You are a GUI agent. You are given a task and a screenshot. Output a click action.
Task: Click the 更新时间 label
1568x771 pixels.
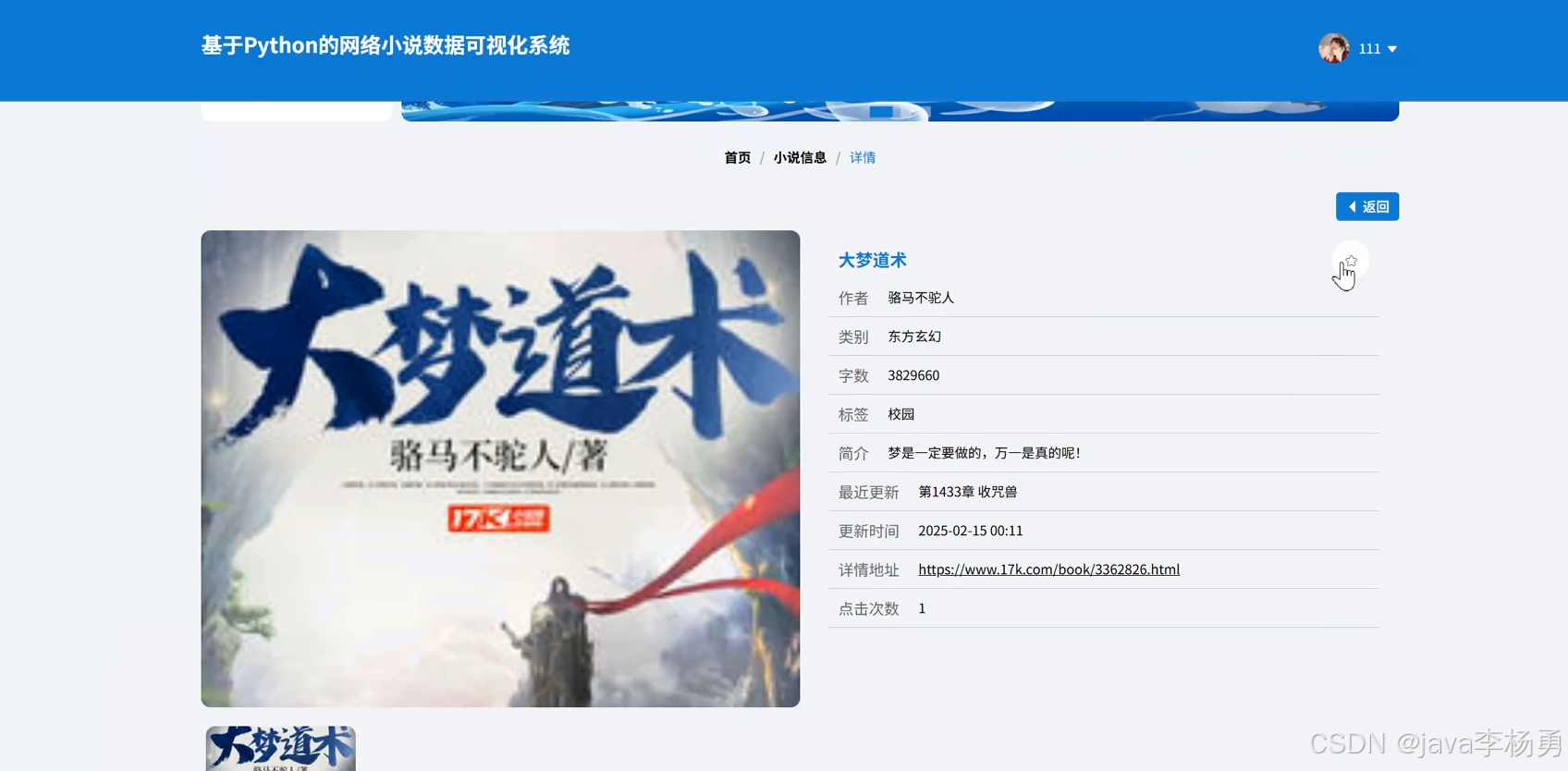(869, 531)
